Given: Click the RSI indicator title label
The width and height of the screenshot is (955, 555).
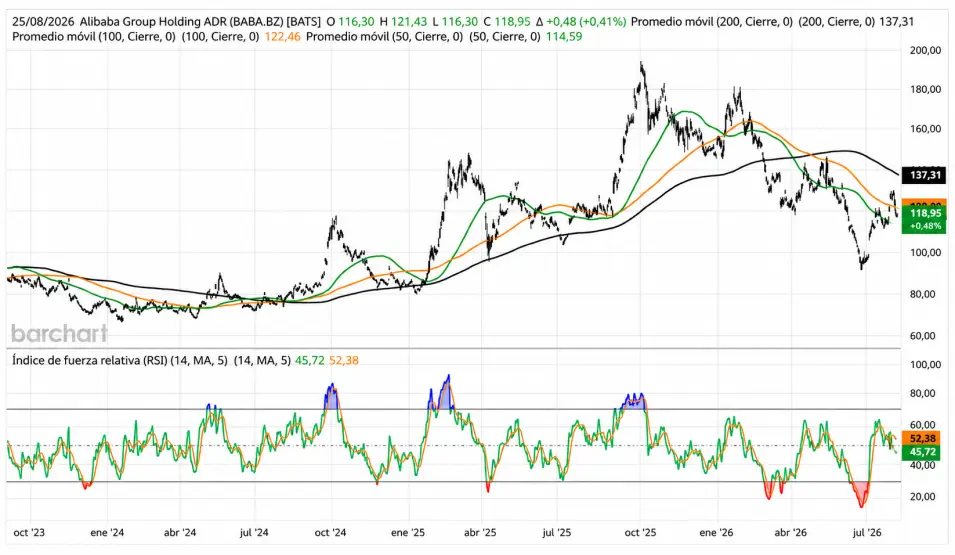Looking at the screenshot, I should point(120,361).
